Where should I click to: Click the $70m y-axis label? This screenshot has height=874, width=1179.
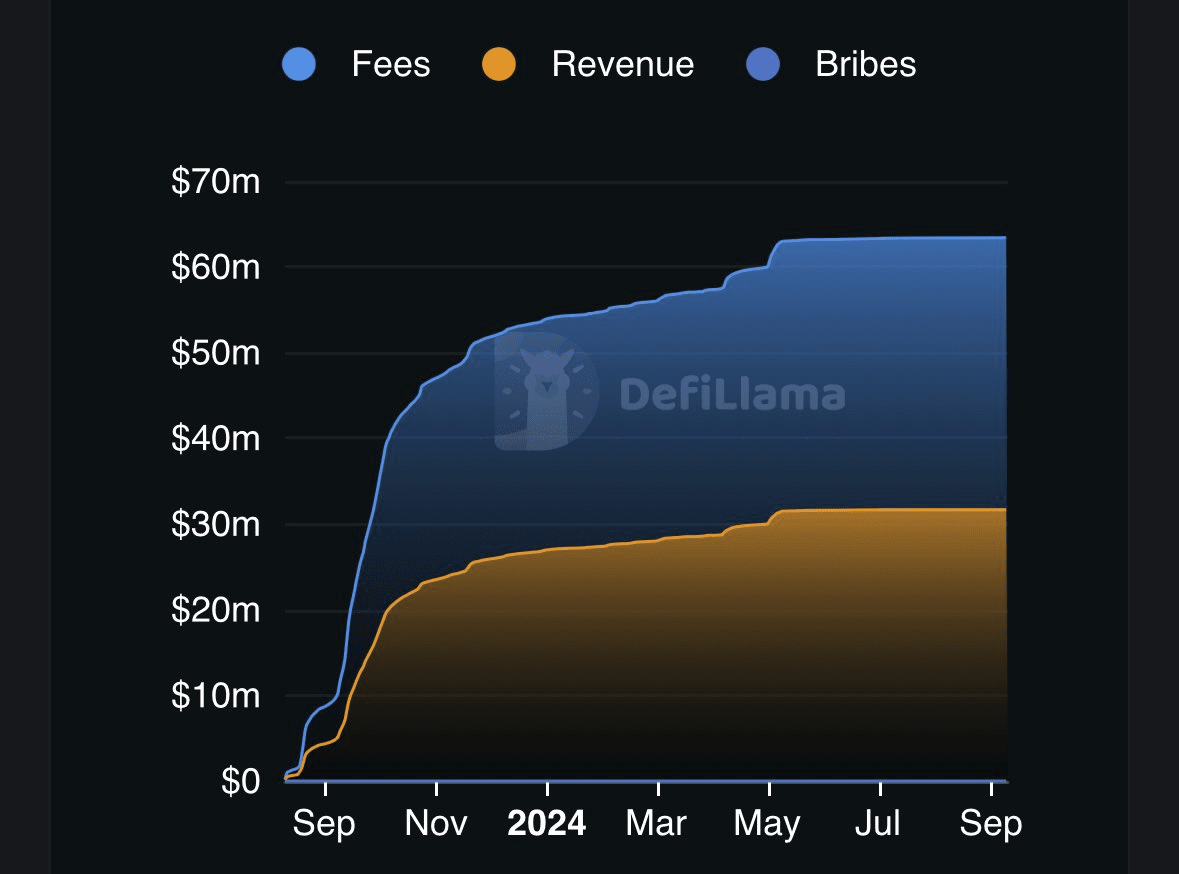click(216, 182)
